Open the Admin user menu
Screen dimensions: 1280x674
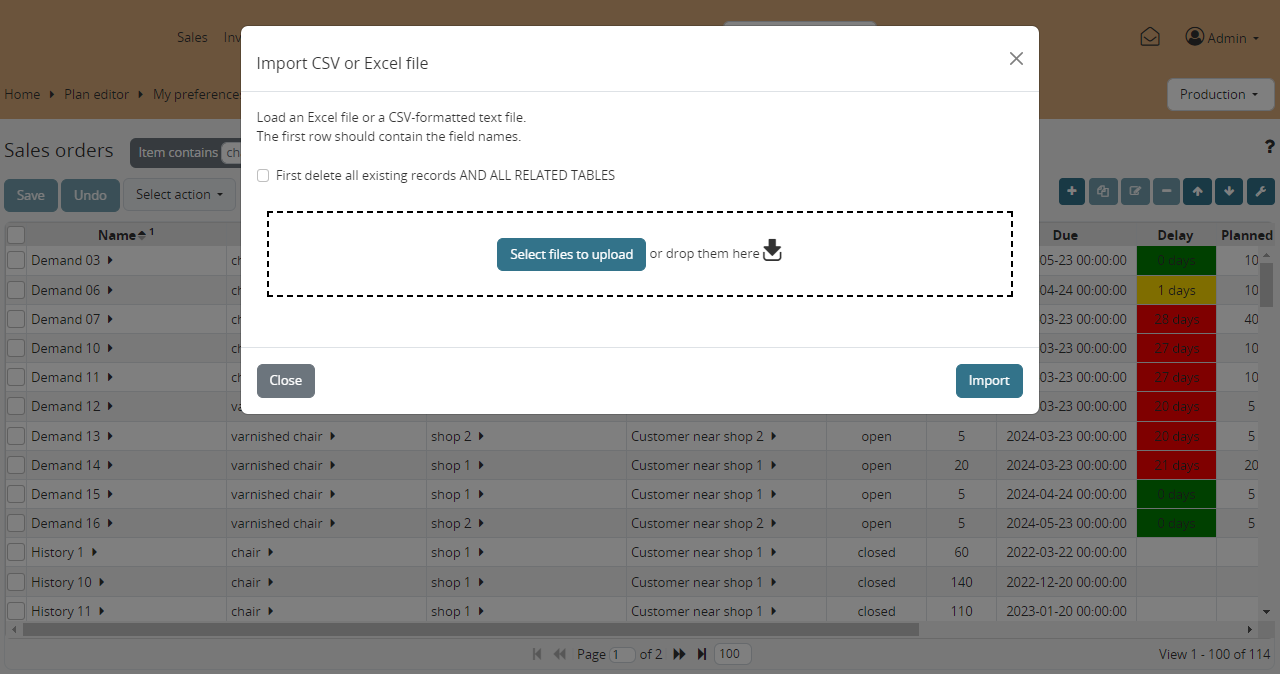(1222, 37)
